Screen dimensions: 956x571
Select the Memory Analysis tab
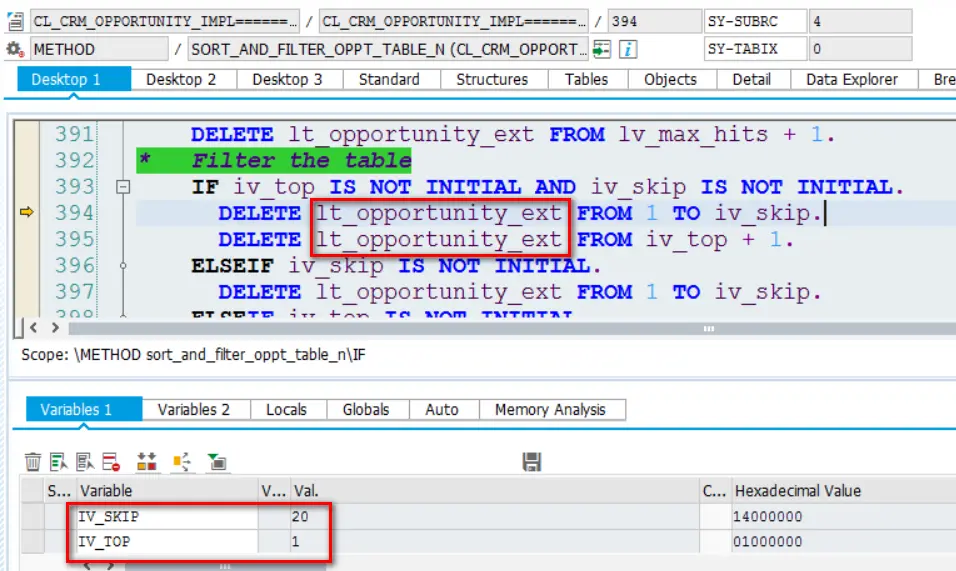click(551, 410)
